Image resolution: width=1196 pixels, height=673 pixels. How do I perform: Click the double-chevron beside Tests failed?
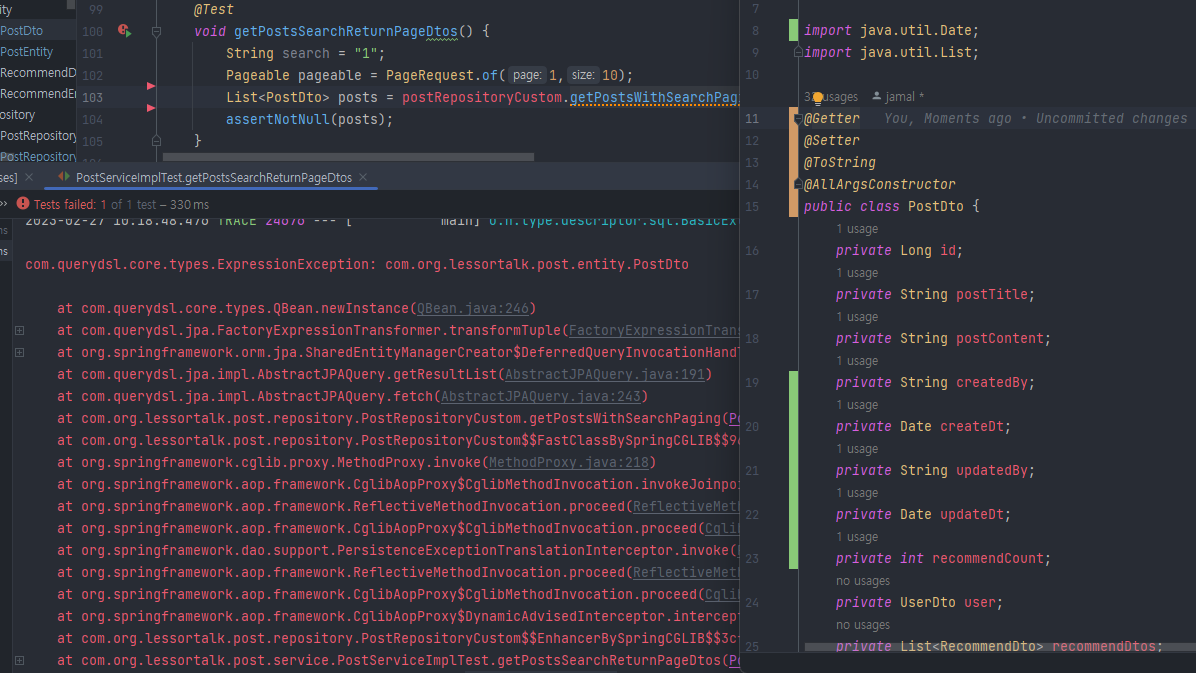pyautogui.click(x=4, y=204)
